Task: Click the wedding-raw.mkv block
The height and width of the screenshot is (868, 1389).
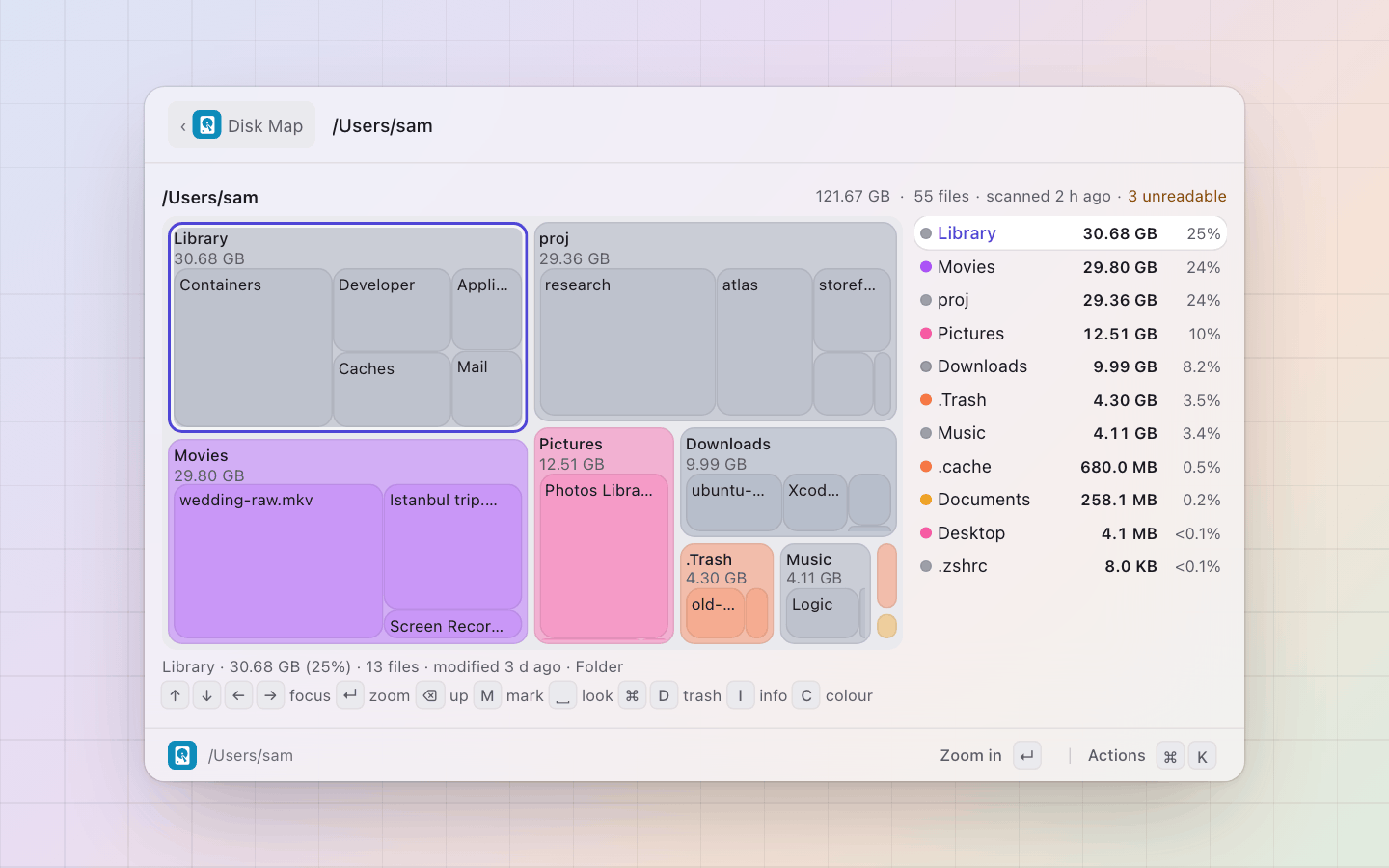Action: pyautogui.click(x=278, y=561)
